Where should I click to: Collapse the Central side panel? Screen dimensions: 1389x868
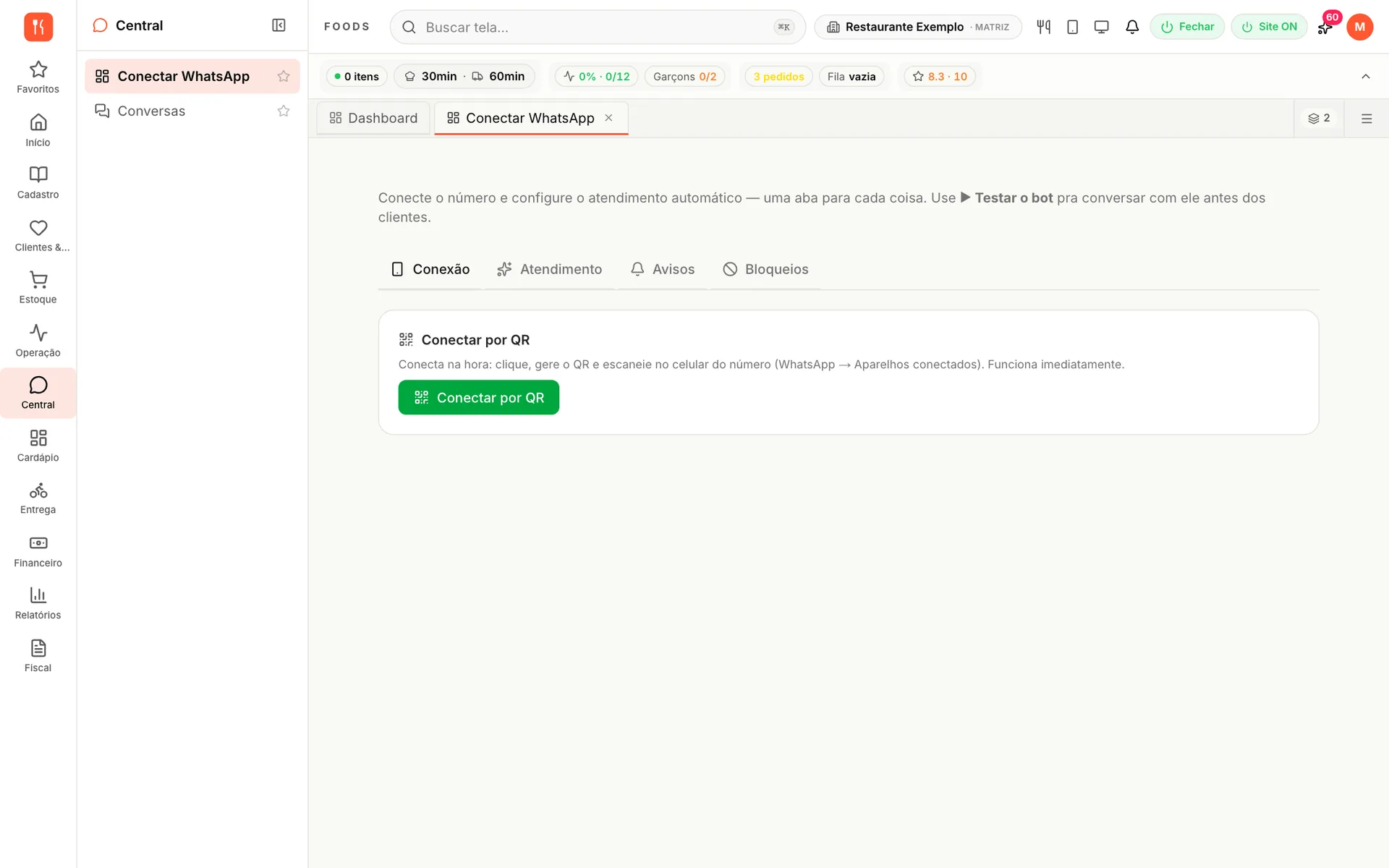pos(279,25)
